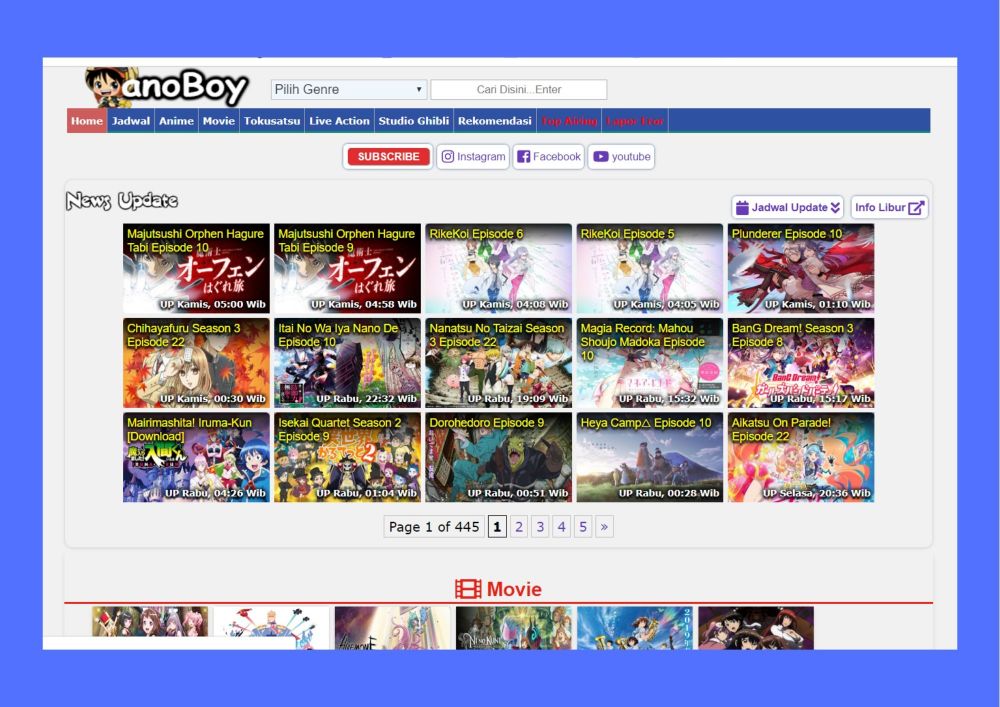The image size is (1000, 707).
Task: Go to pagination page 2
Action: point(519,527)
